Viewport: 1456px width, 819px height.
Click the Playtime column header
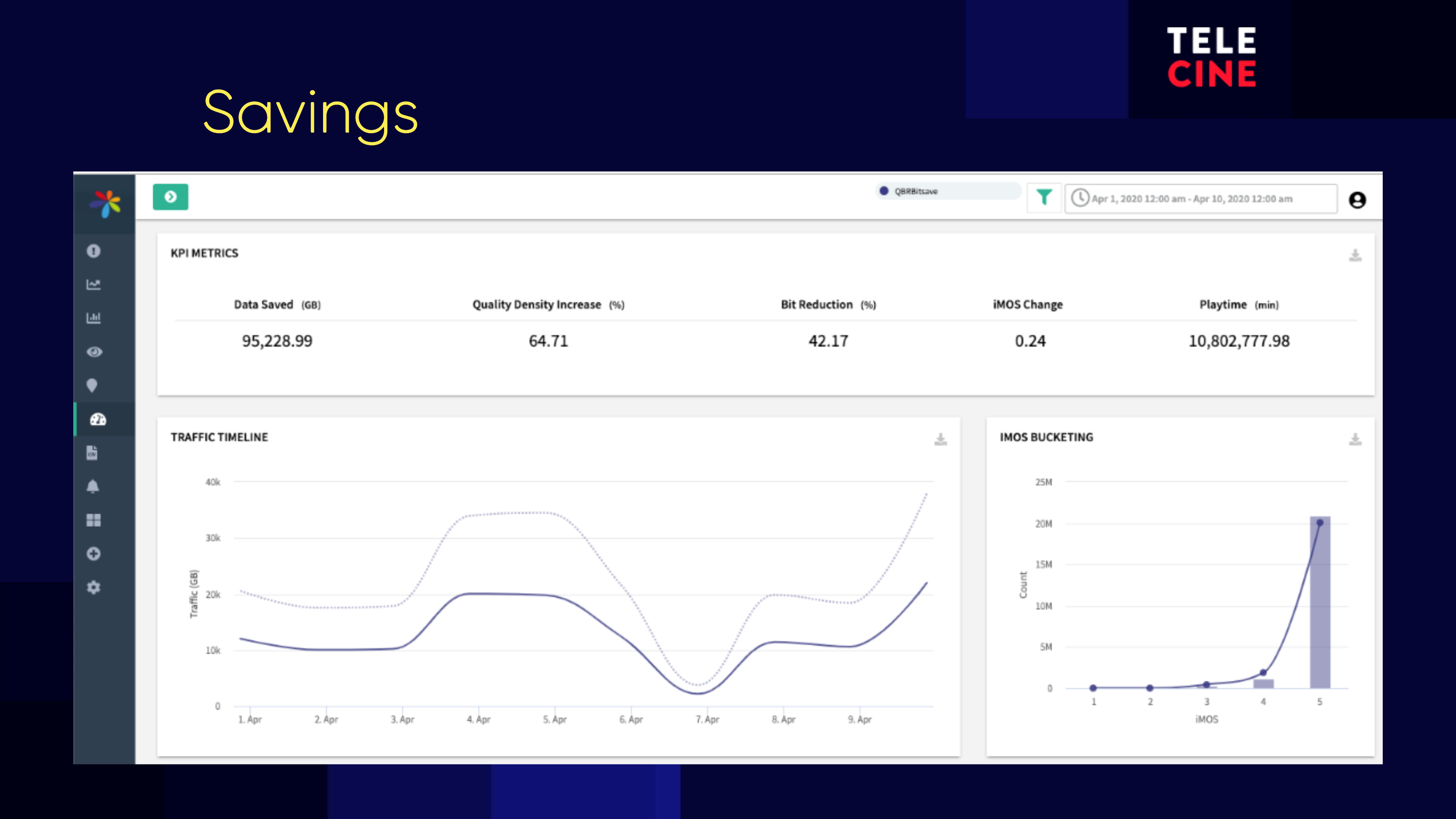click(x=1239, y=305)
